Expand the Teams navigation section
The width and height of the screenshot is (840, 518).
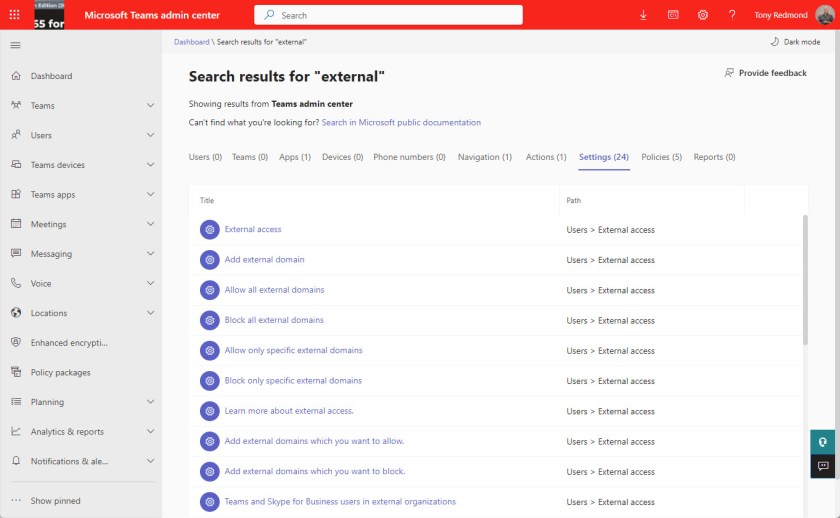(x=151, y=106)
